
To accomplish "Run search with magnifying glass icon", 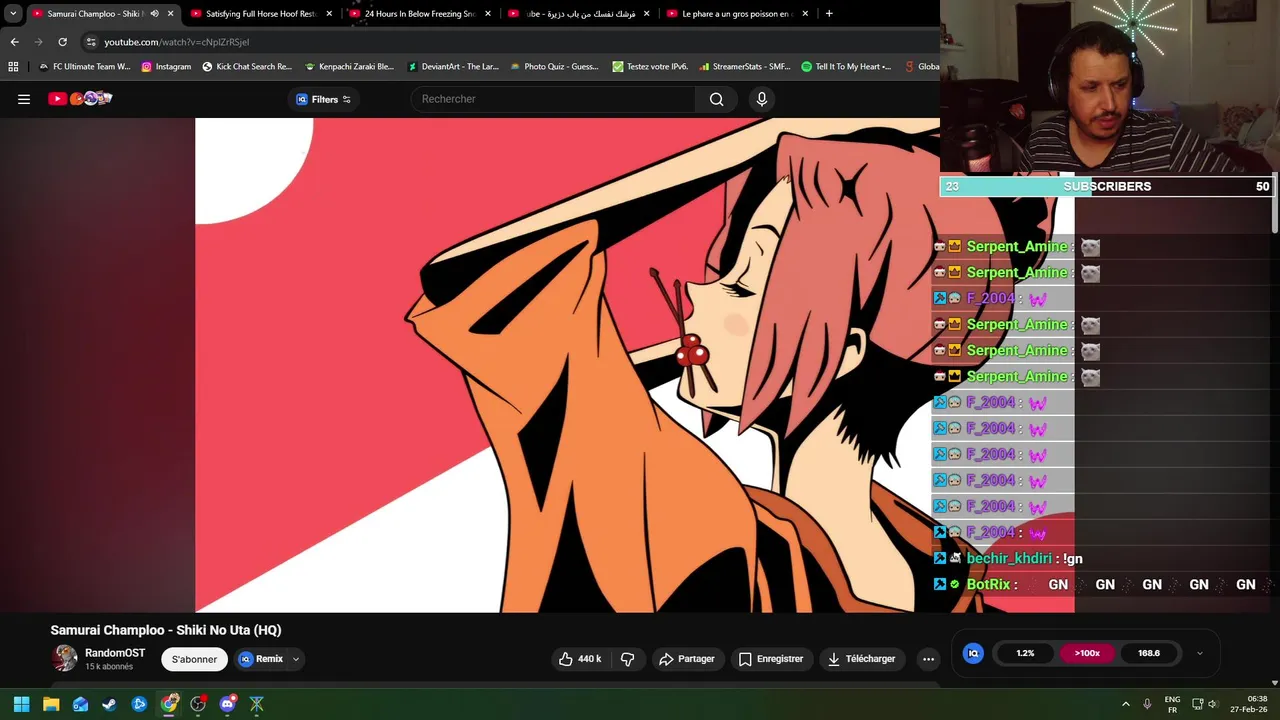I will pos(716,99).
